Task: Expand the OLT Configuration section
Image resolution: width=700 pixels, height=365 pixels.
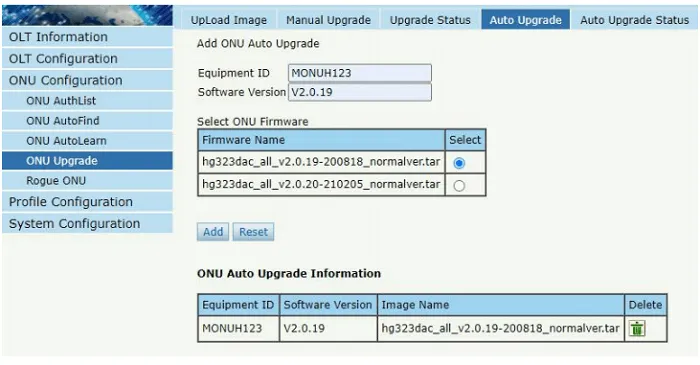Action: (88, 59)
